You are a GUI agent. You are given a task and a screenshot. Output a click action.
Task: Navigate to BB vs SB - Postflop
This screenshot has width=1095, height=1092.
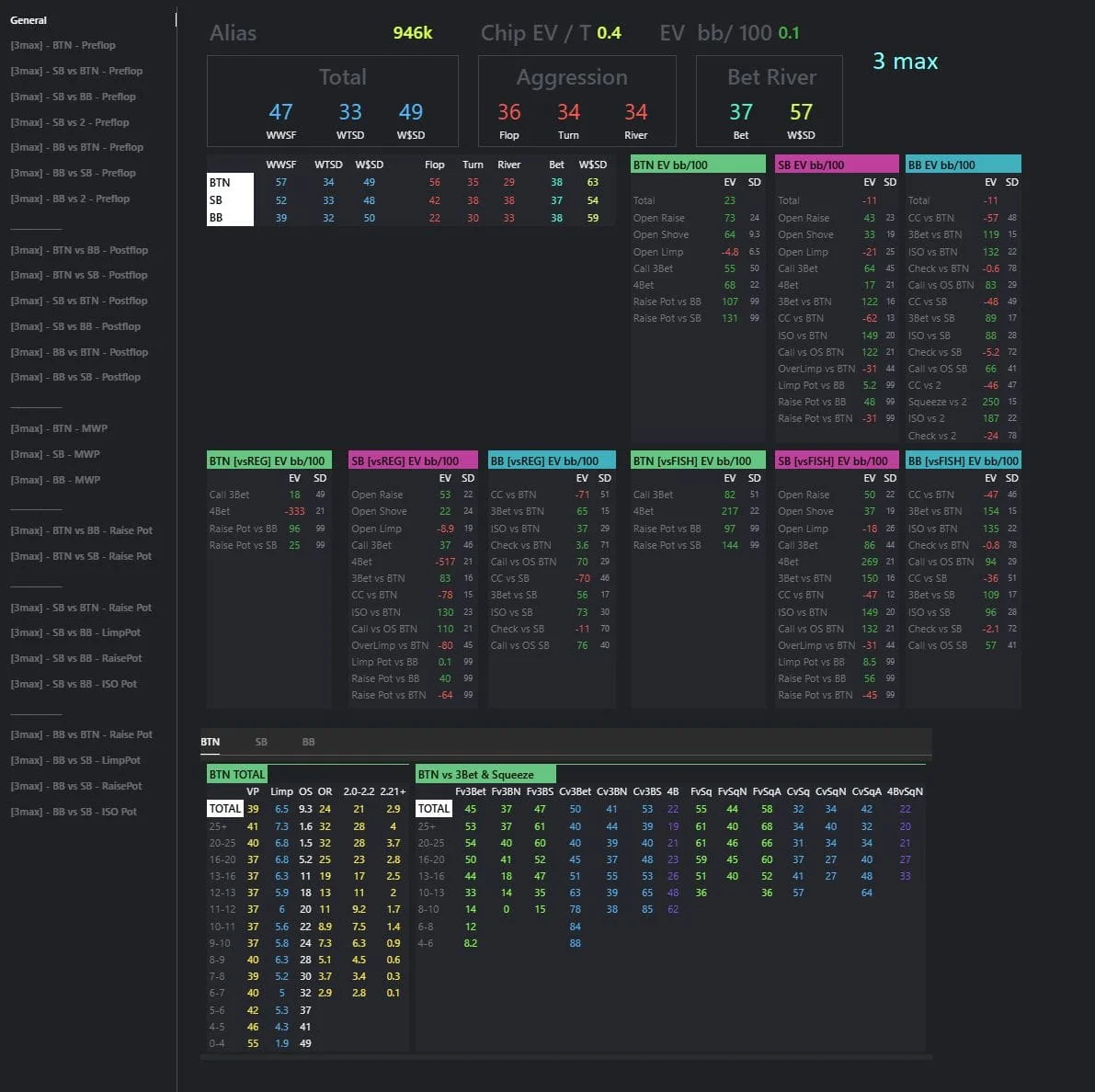(x=75, y=377)
